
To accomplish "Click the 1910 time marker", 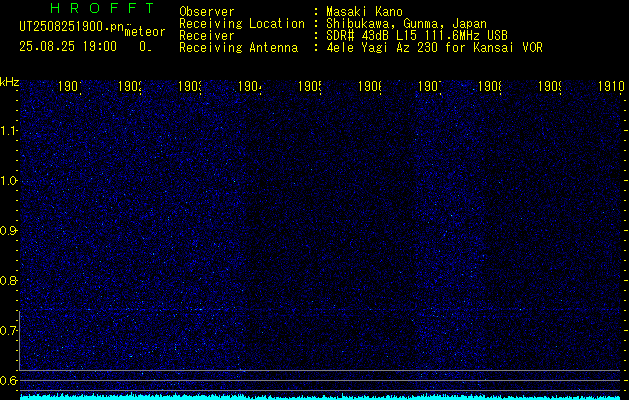I will 611,87.
